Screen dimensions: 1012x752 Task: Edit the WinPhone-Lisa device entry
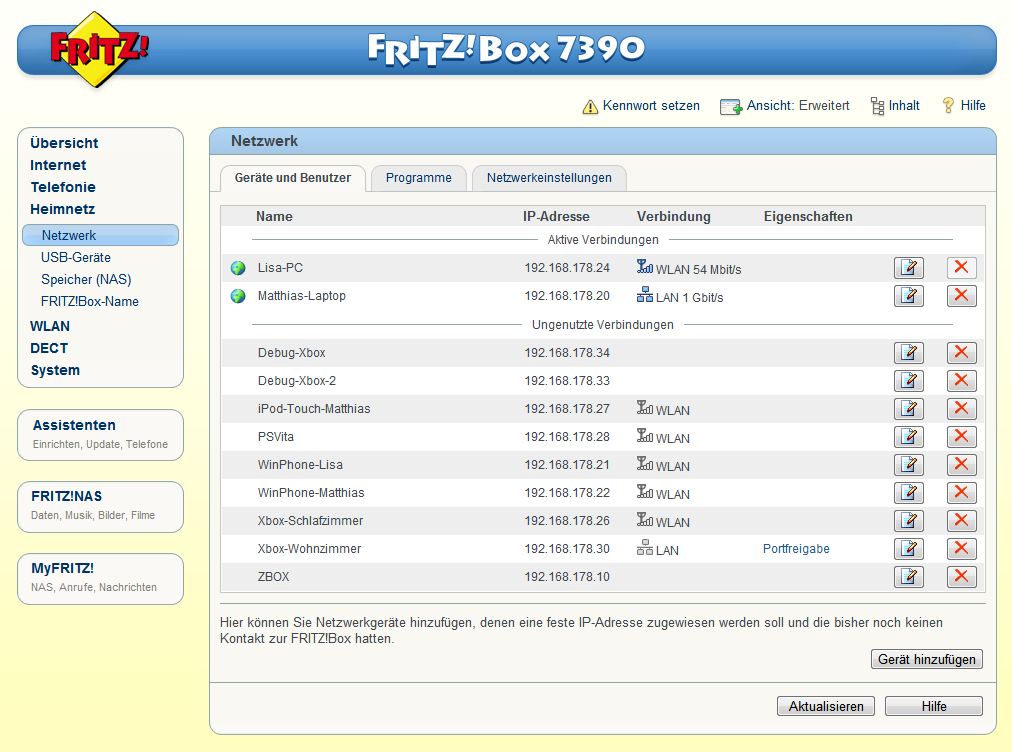(908, 465)
